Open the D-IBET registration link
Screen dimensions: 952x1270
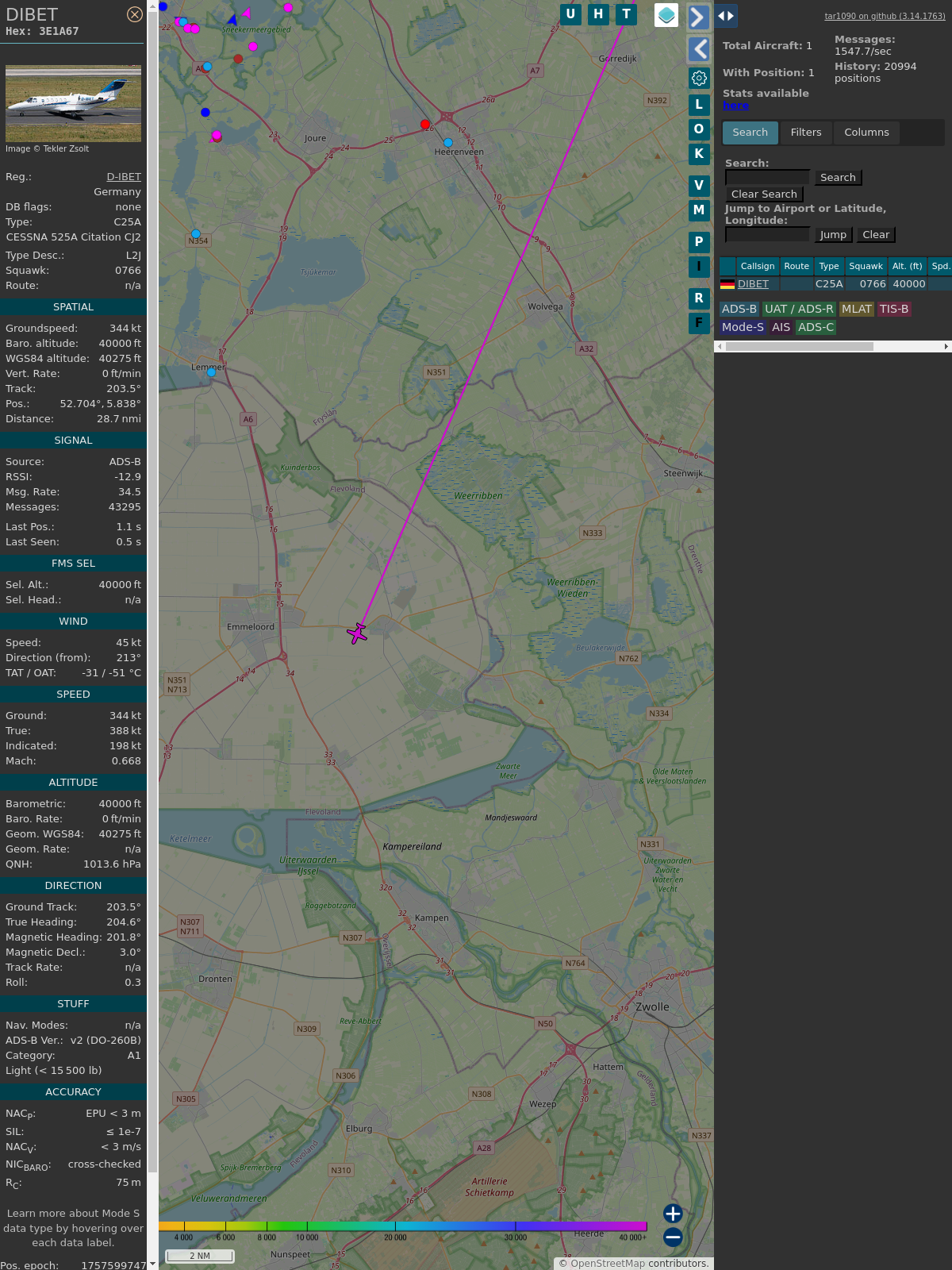124,177
